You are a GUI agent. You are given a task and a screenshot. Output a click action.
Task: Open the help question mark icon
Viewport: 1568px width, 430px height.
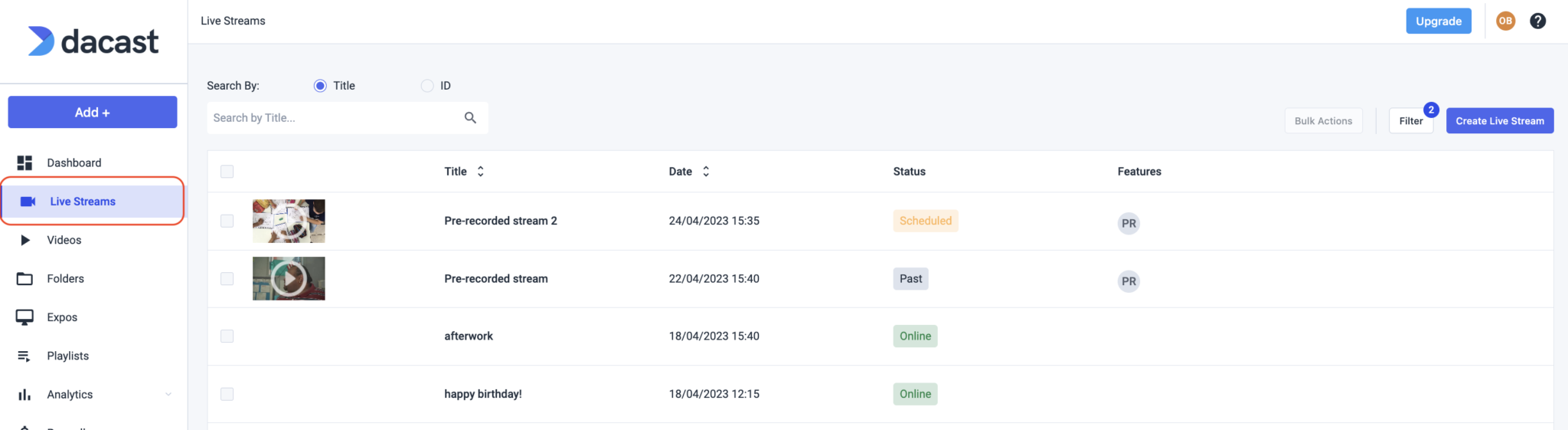point(1537,21)
